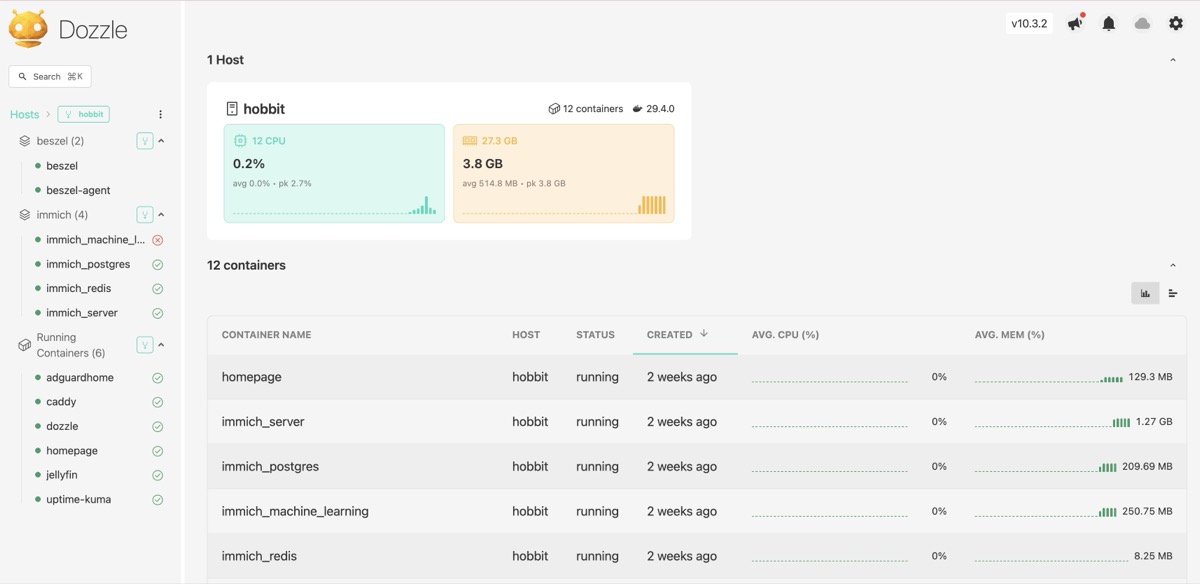Sort by AVG. CPU (%) column
The width and height of the screenshot is (1200, 584).
(x=785, y=335)
